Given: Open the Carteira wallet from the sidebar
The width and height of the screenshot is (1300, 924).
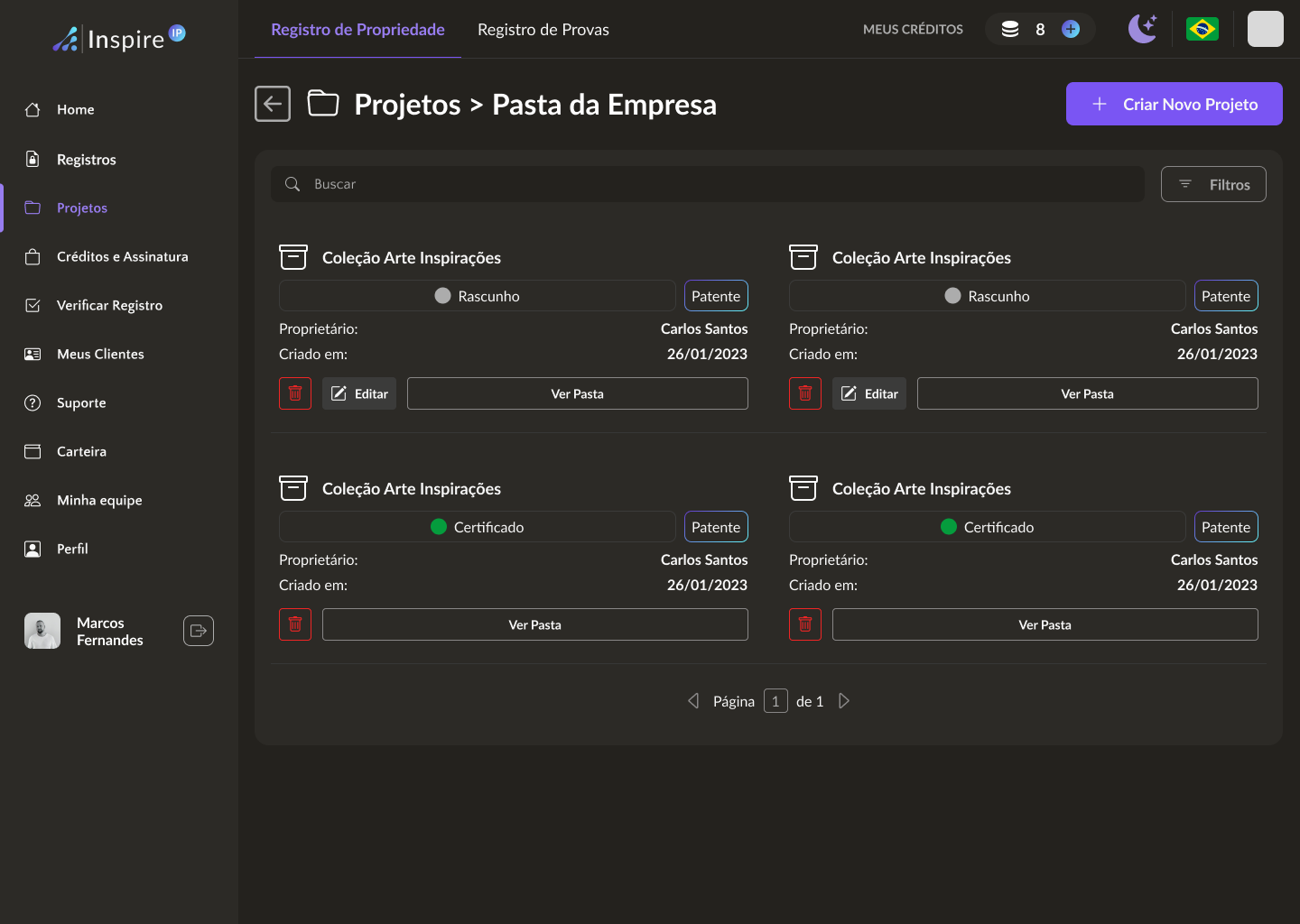Looking at the screenshot, I should (81, 451).
